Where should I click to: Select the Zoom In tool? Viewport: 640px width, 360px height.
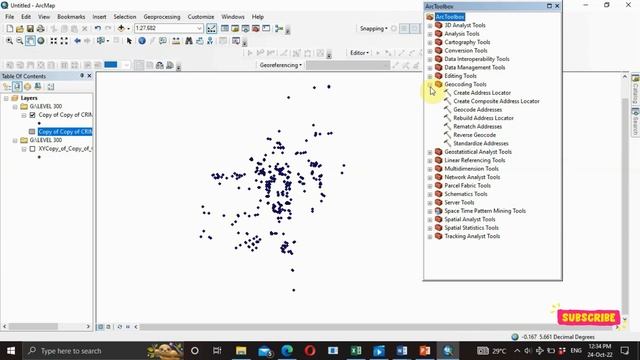[x=9, y=41]
